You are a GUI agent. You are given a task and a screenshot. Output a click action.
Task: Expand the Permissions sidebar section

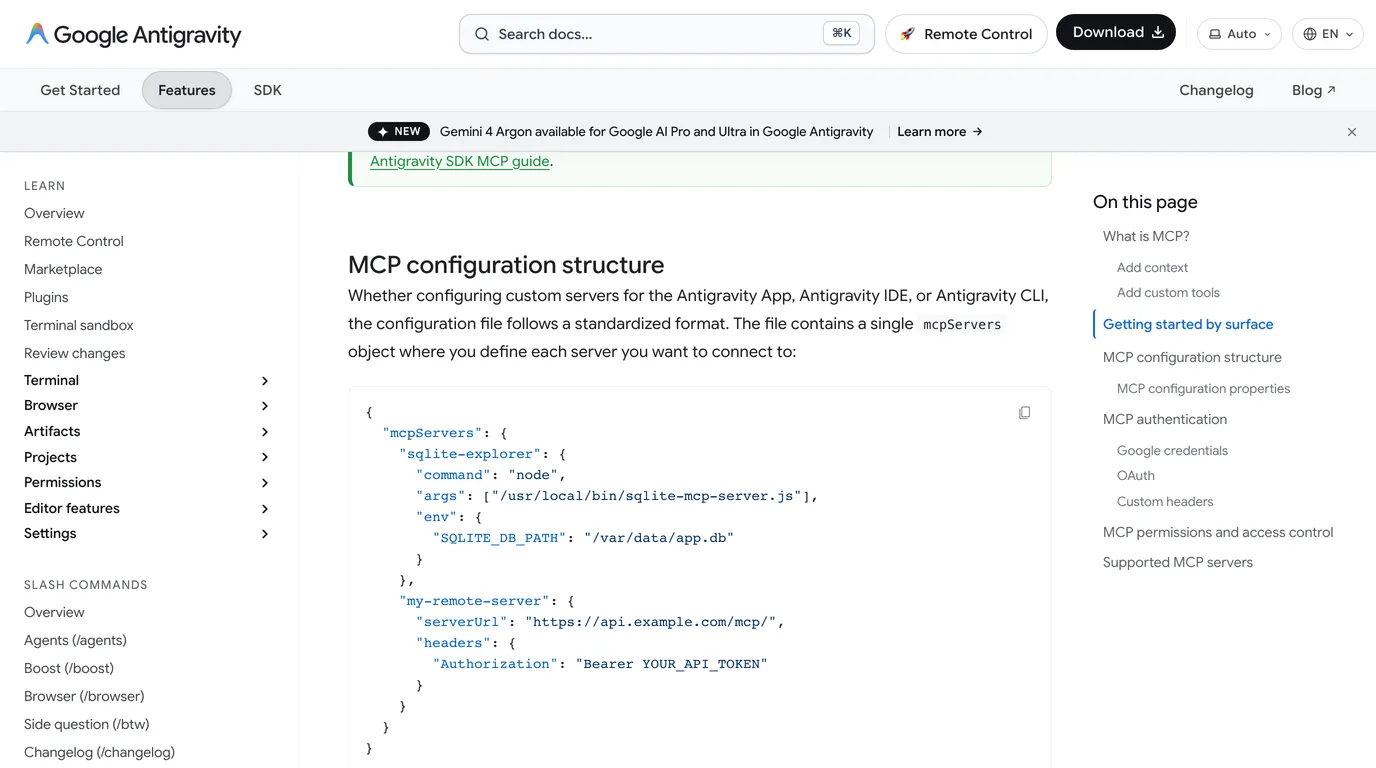[147, 482]
